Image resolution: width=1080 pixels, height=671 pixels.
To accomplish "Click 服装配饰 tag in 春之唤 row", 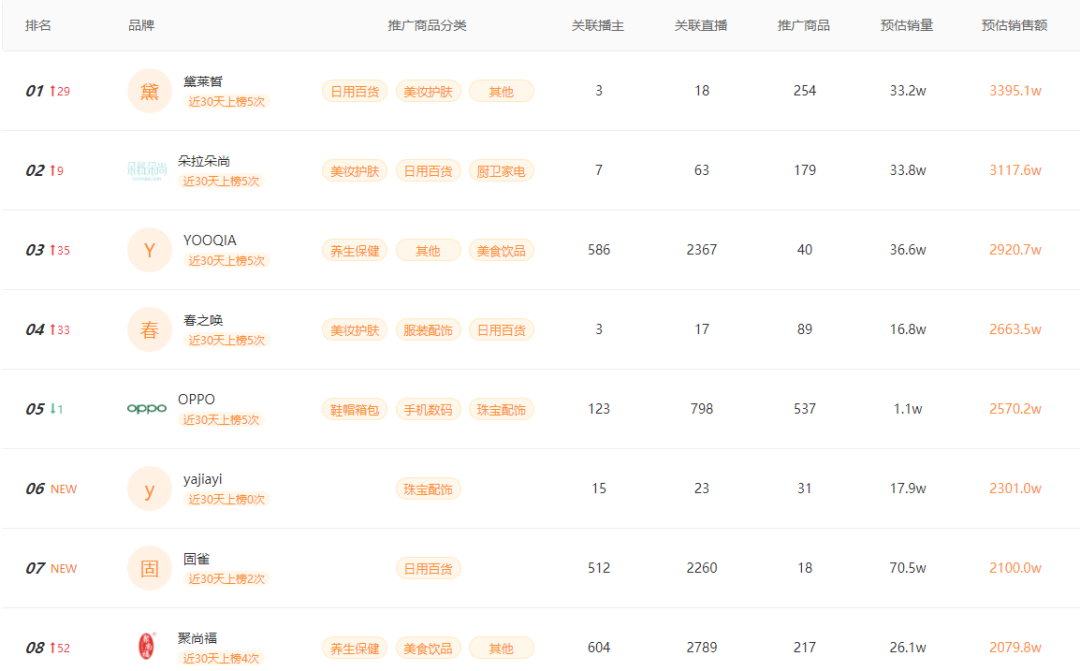I will click(x=428, y=330).
